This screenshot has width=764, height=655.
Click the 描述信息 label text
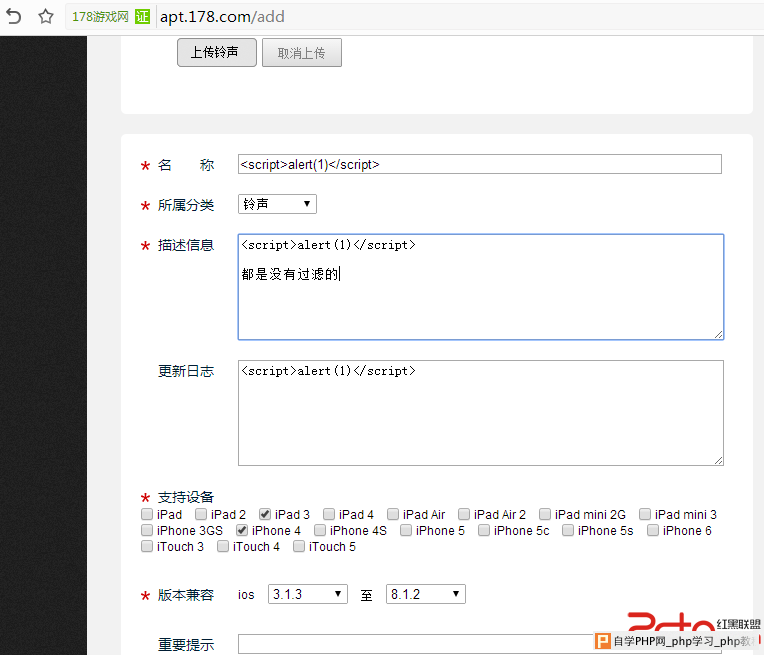pyautogui.click(x=186, y=245)
